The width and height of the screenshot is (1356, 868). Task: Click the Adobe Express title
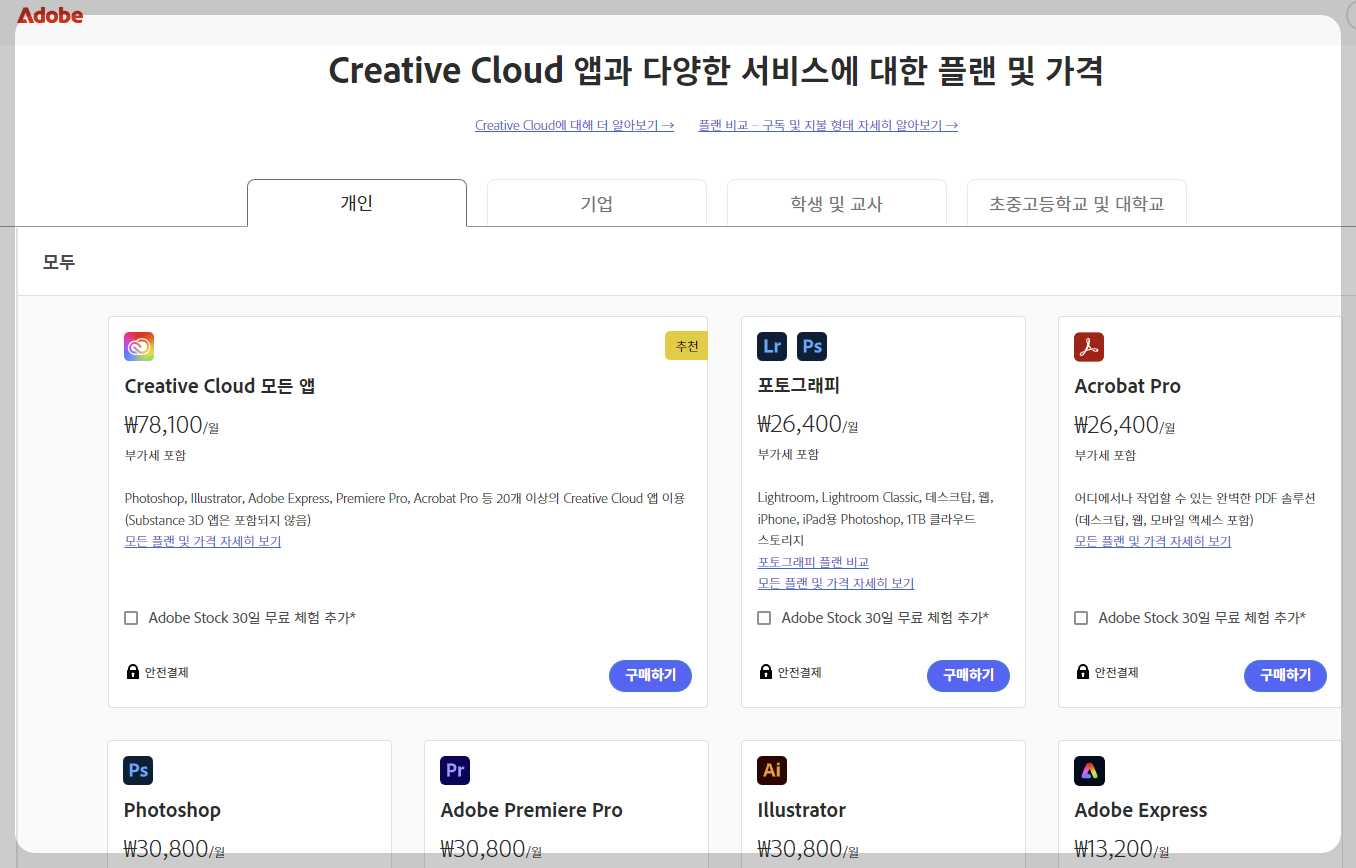click(1141, 810)
